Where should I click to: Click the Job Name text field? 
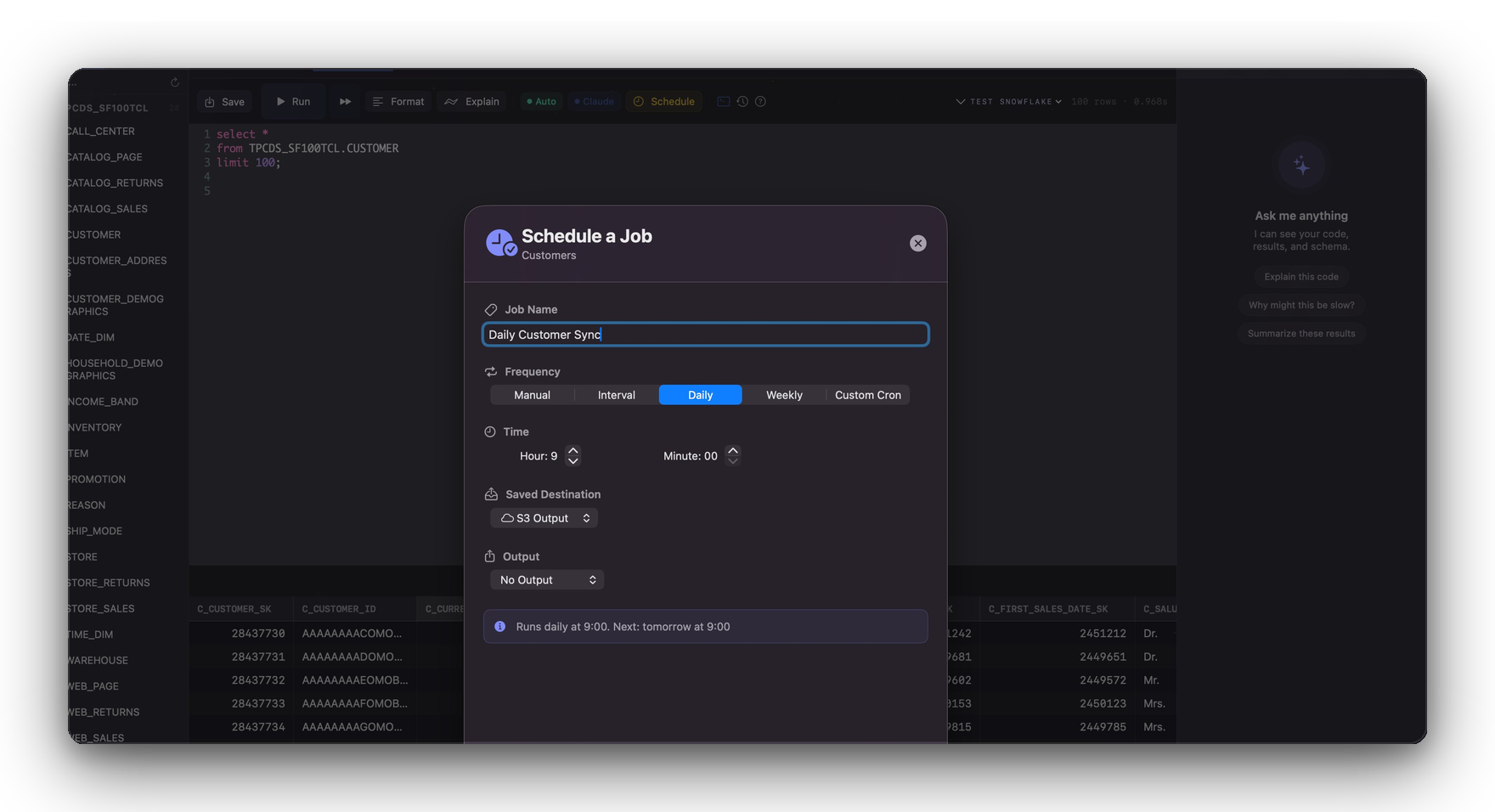click(x=705, y=335)
